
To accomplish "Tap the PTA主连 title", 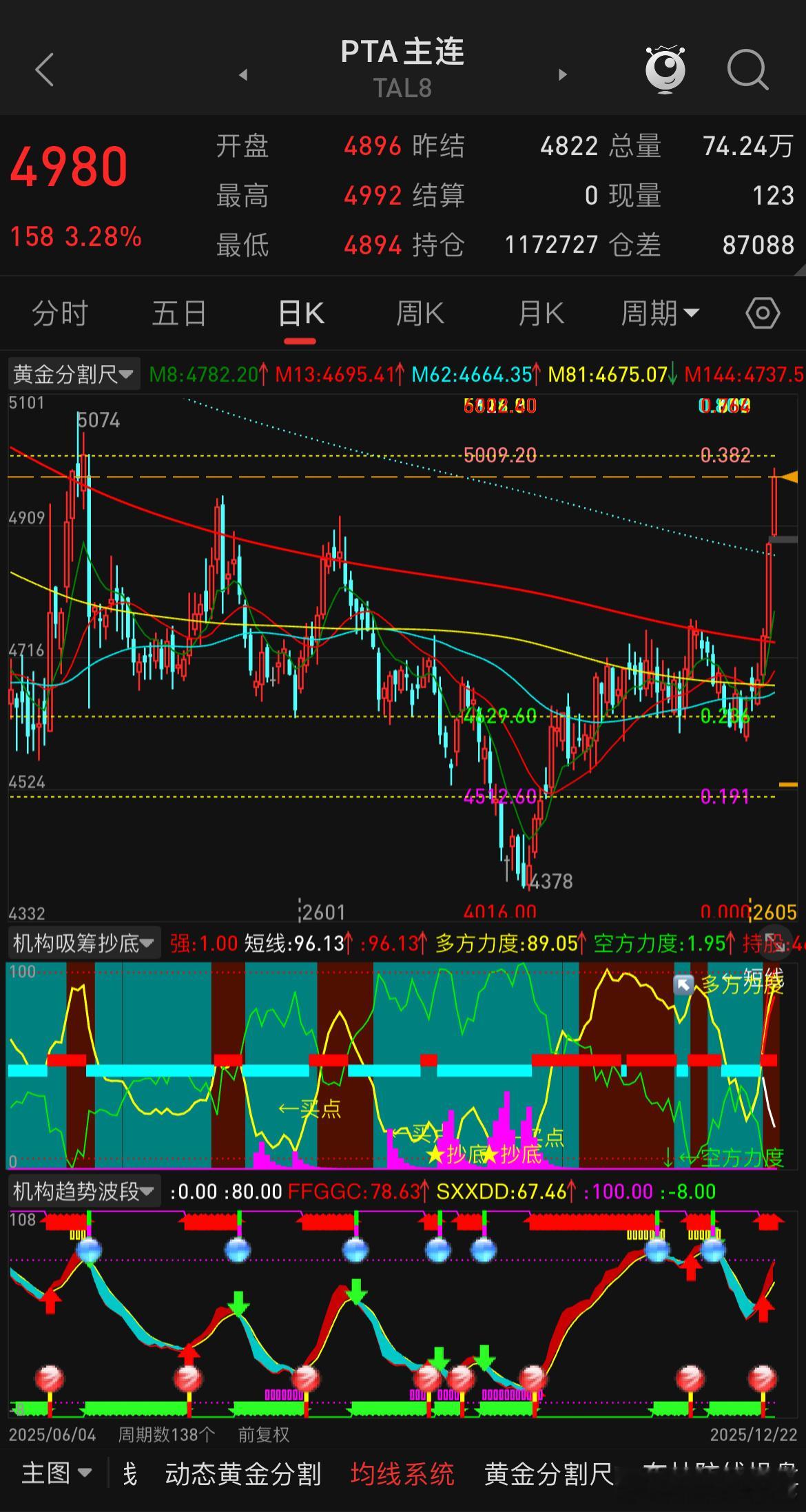I will 403,52.
